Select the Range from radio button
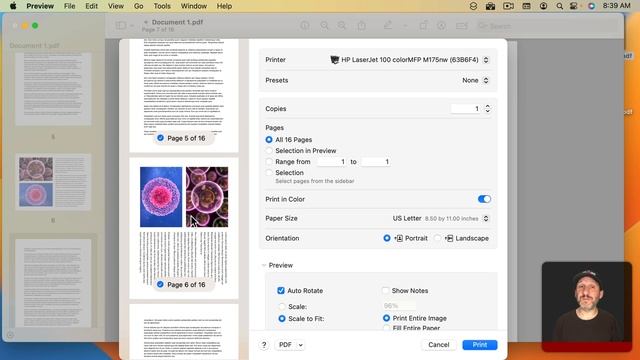640x360 pixels. [269, 162]
